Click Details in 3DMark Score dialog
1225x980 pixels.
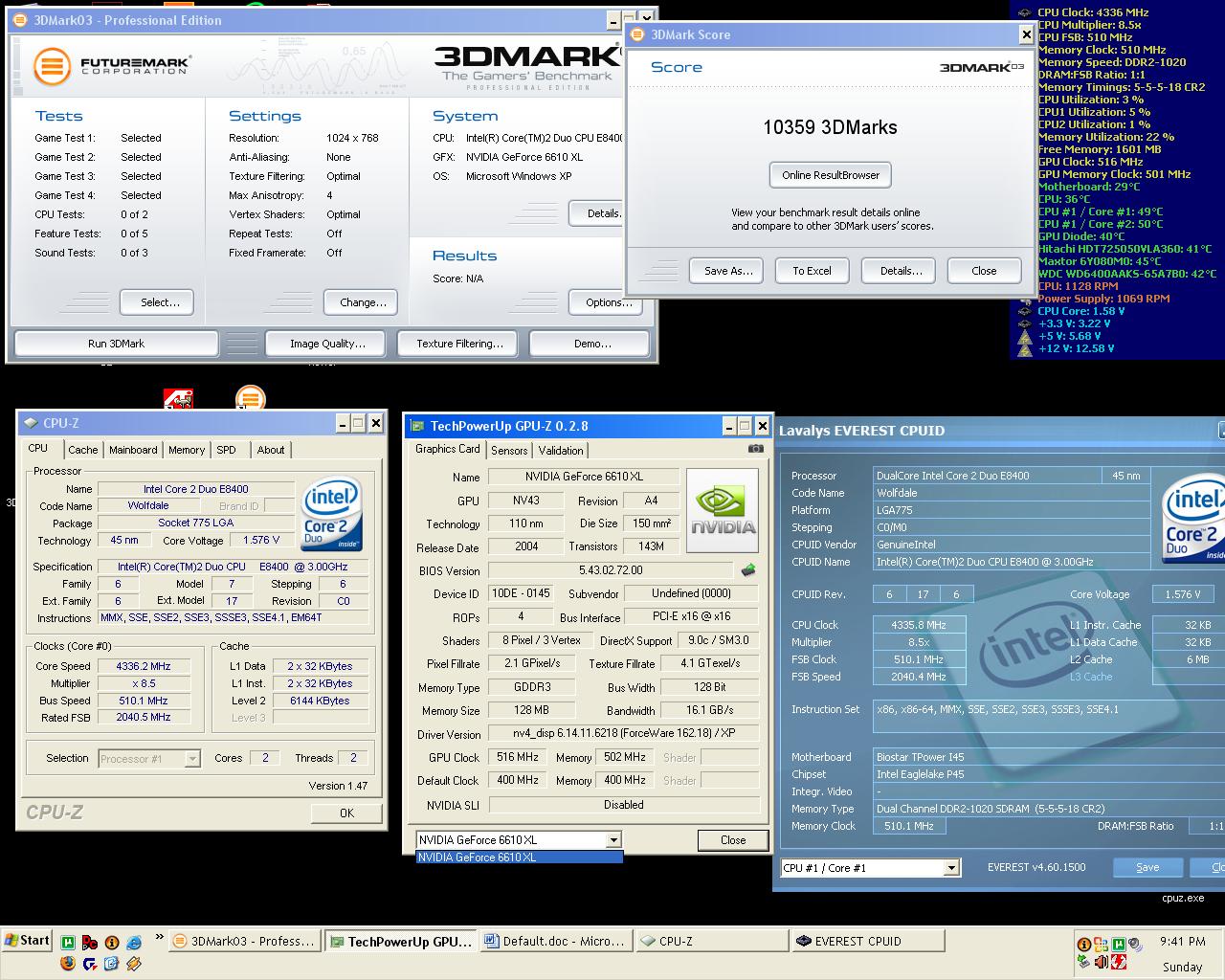tap(899, 271)
